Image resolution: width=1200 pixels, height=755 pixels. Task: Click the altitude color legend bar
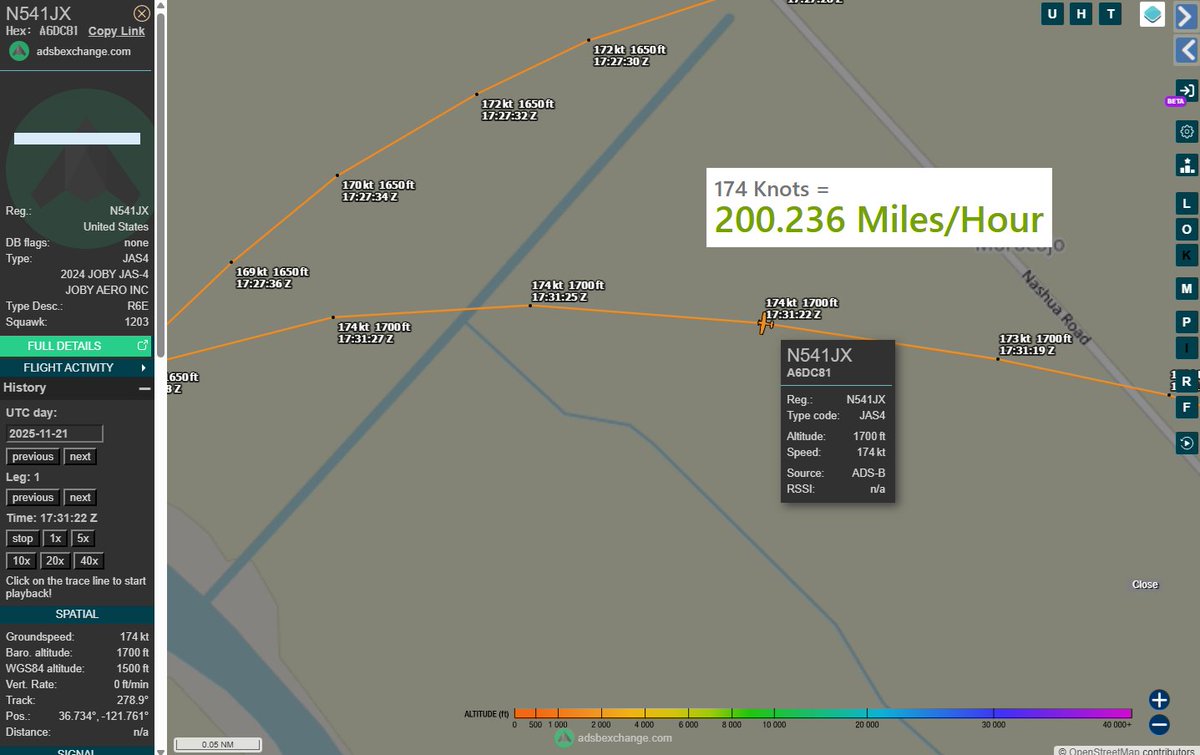825,713
